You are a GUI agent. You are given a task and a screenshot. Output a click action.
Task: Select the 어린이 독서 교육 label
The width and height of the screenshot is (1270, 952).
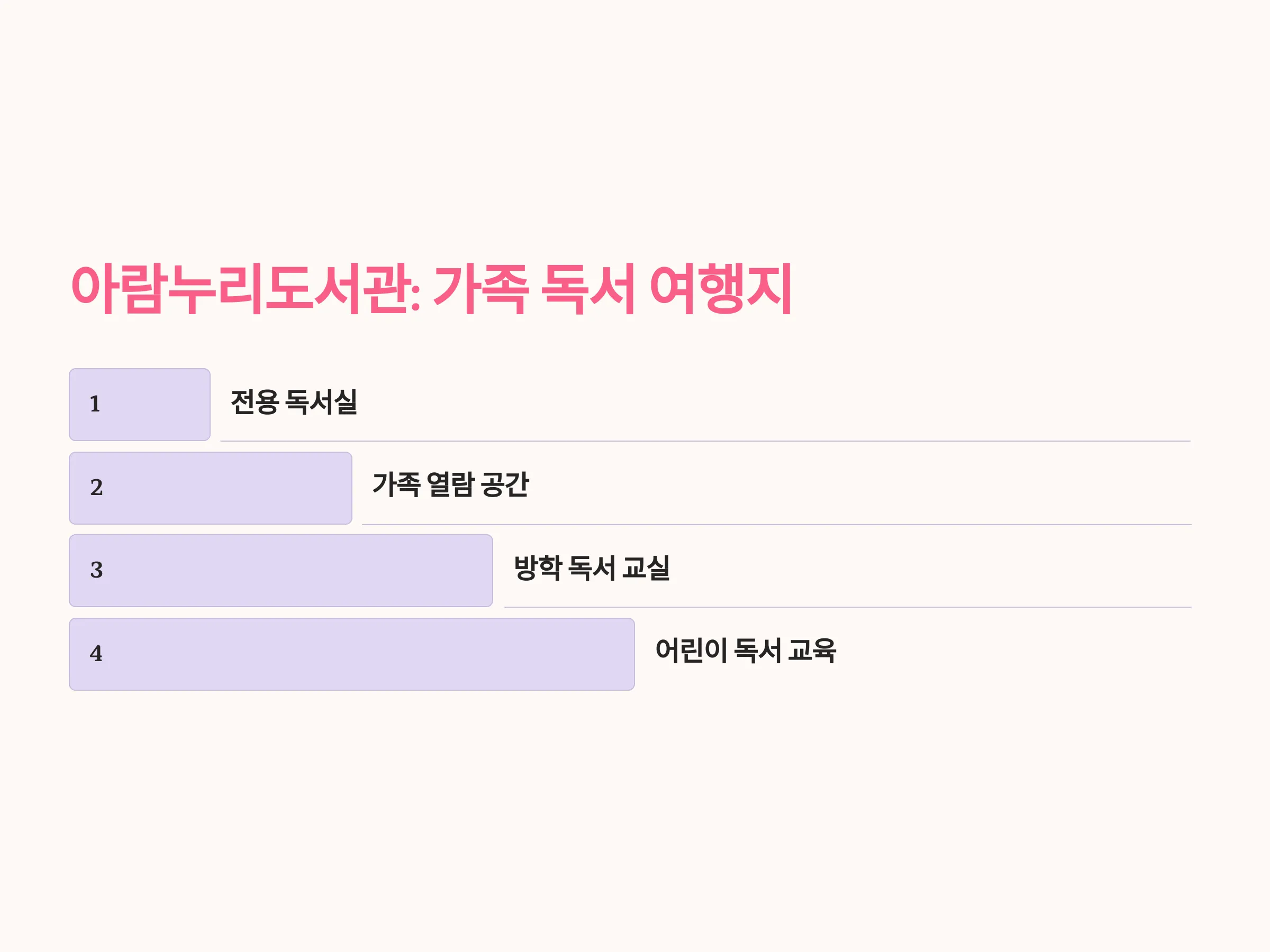pyautogui.click(x=746, y=650)
